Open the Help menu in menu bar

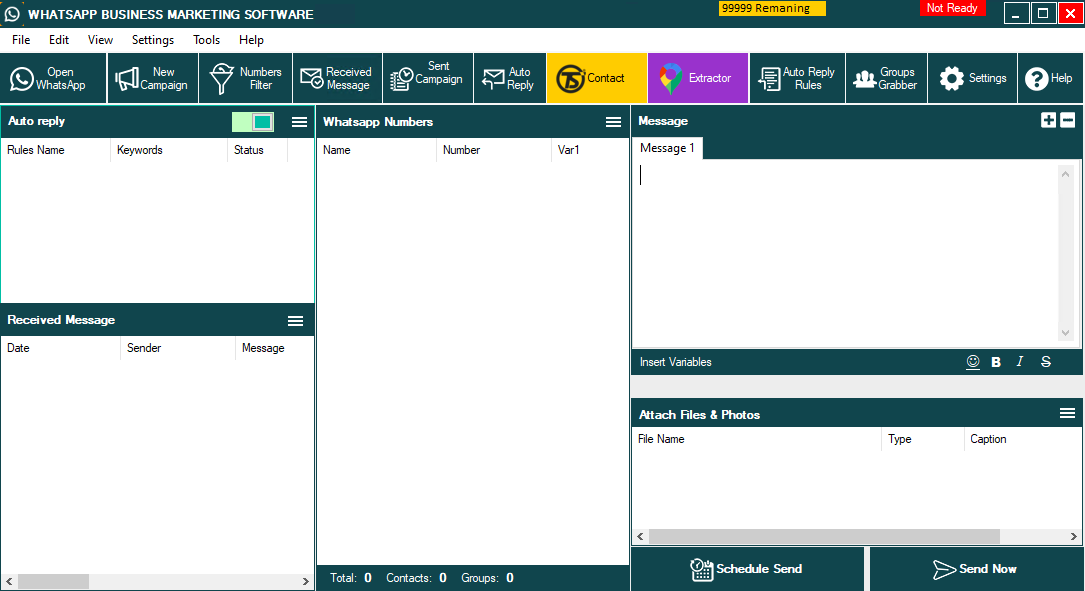tap(251, 40)
